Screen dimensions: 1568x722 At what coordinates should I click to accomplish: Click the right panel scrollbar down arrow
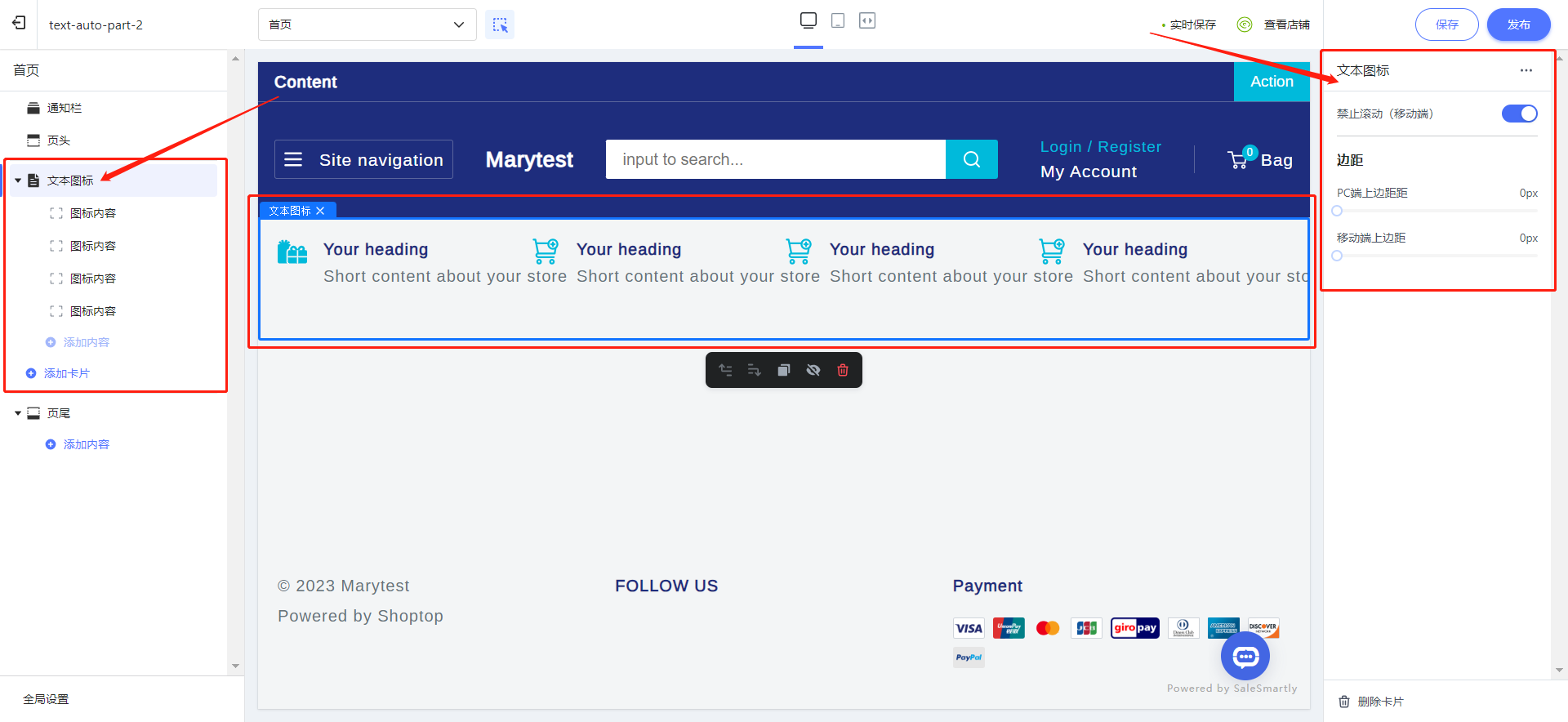pos(1560,671)
